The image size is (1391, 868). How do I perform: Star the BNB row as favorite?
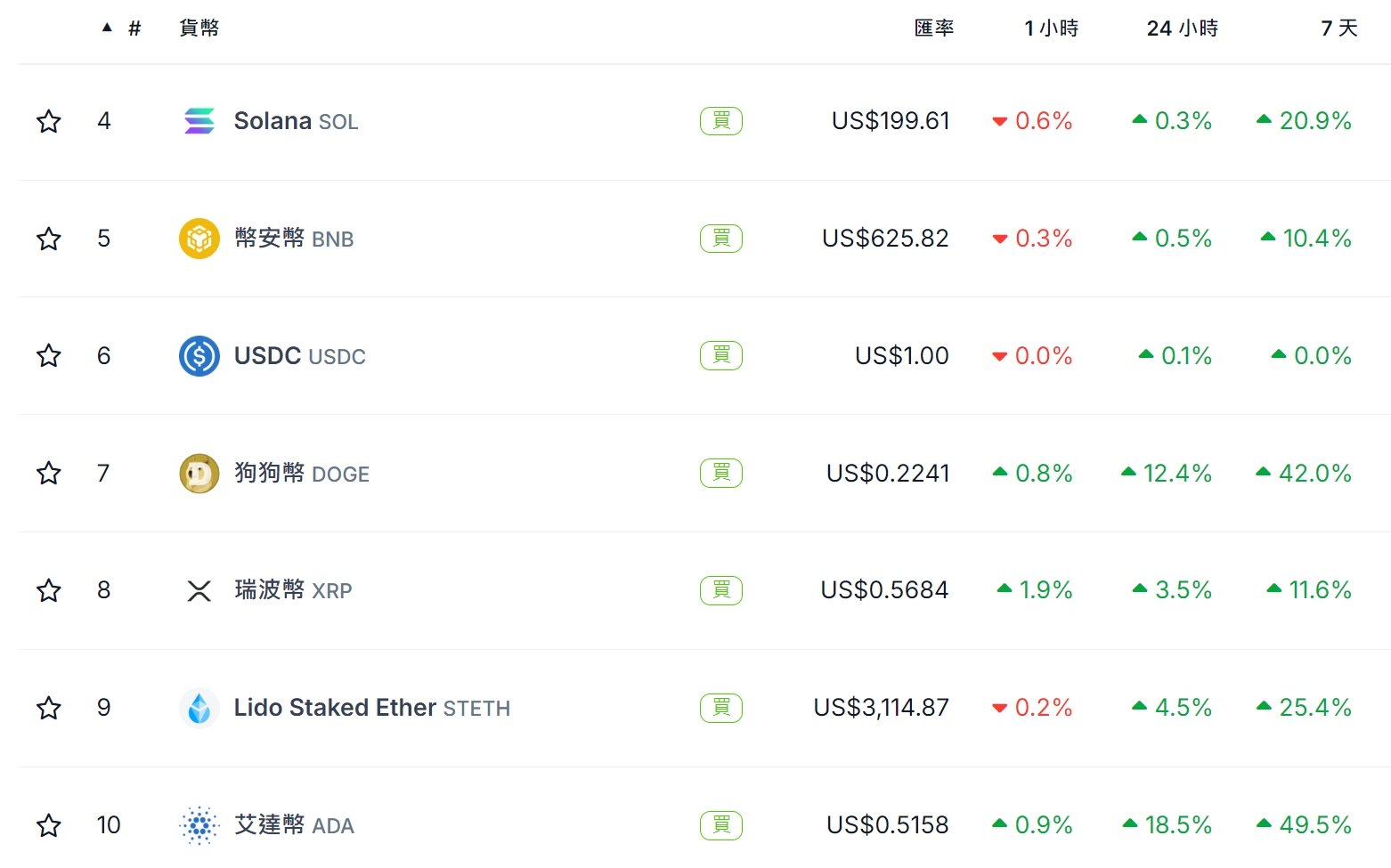point(49,239)
